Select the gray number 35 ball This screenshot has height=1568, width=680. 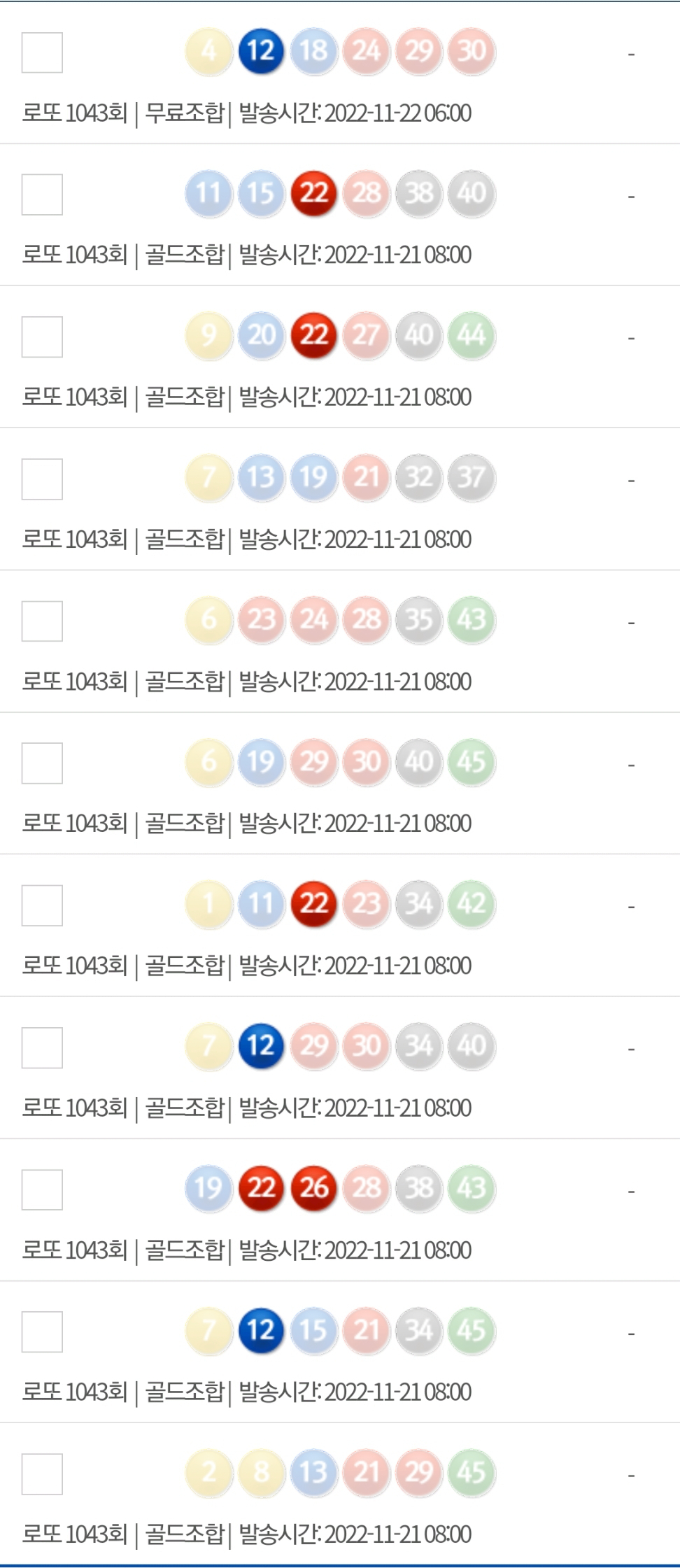tap(419, 619)
